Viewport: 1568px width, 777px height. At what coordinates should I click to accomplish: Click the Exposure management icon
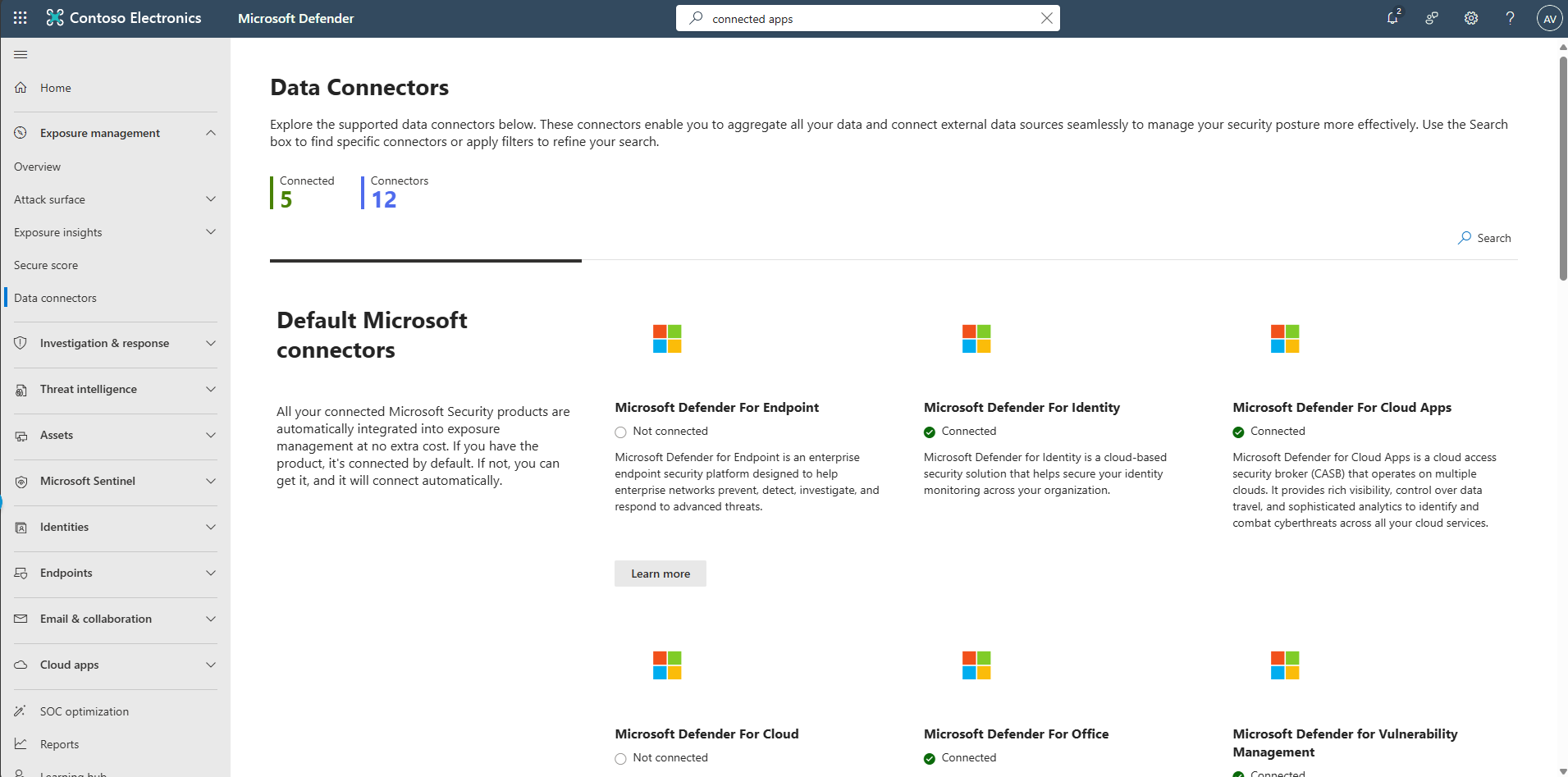[x=21, y=133]
